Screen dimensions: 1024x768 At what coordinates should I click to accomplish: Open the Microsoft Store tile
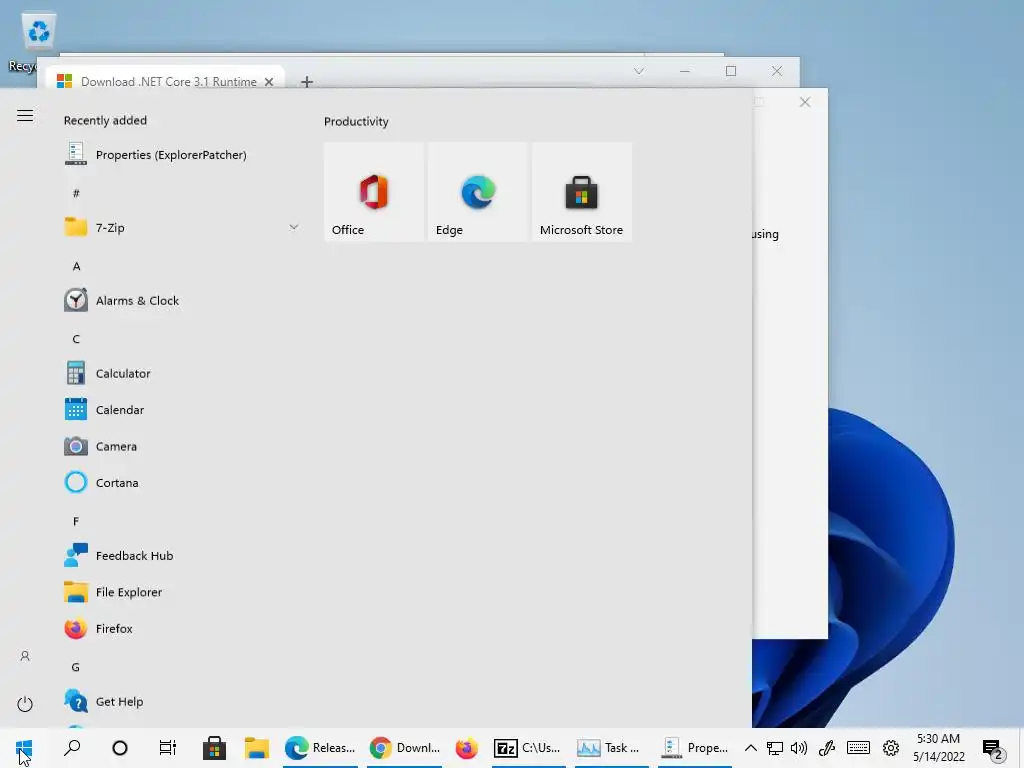pos(582,192)
